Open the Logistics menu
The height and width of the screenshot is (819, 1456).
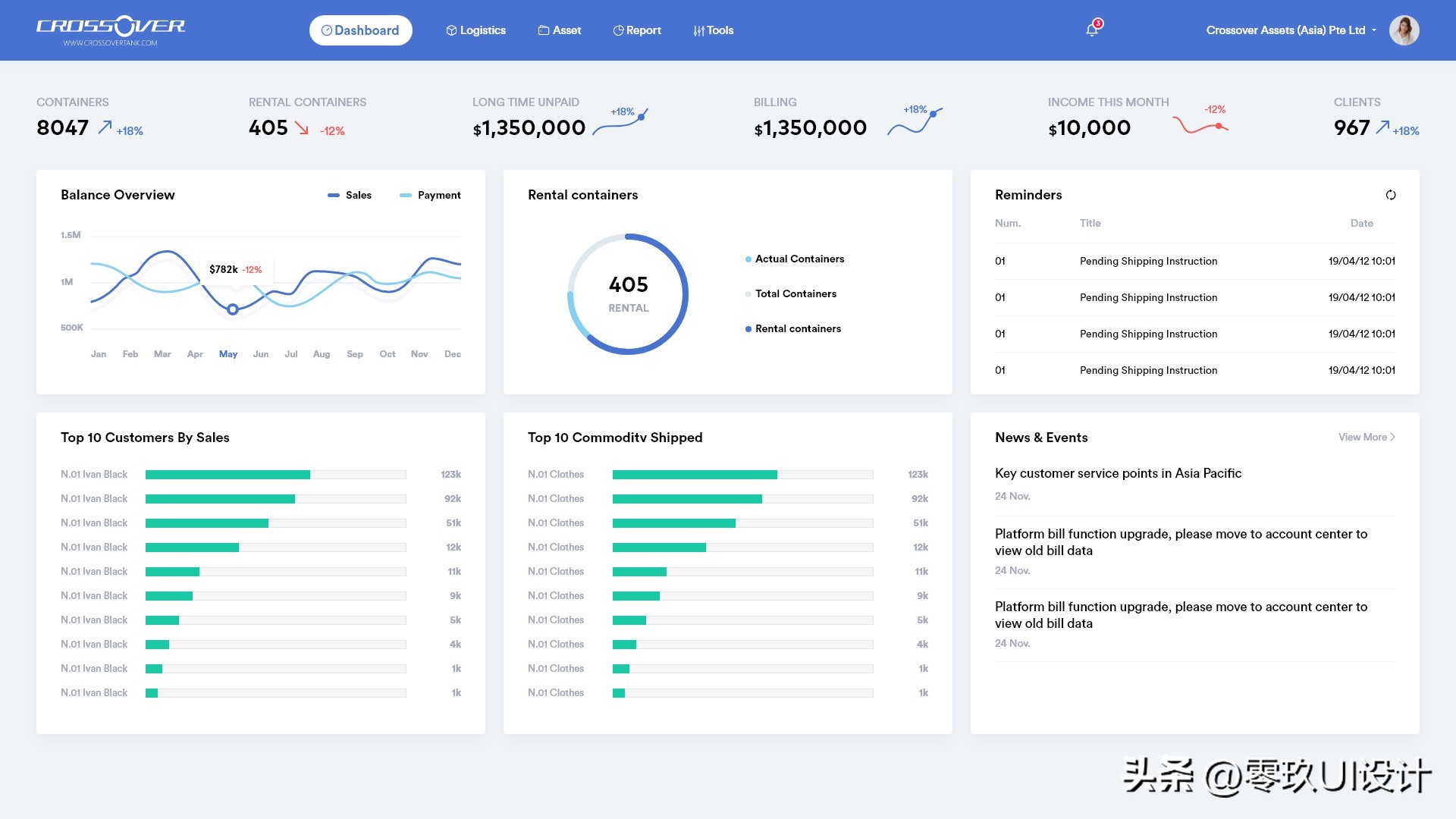(x=475, y=30)
